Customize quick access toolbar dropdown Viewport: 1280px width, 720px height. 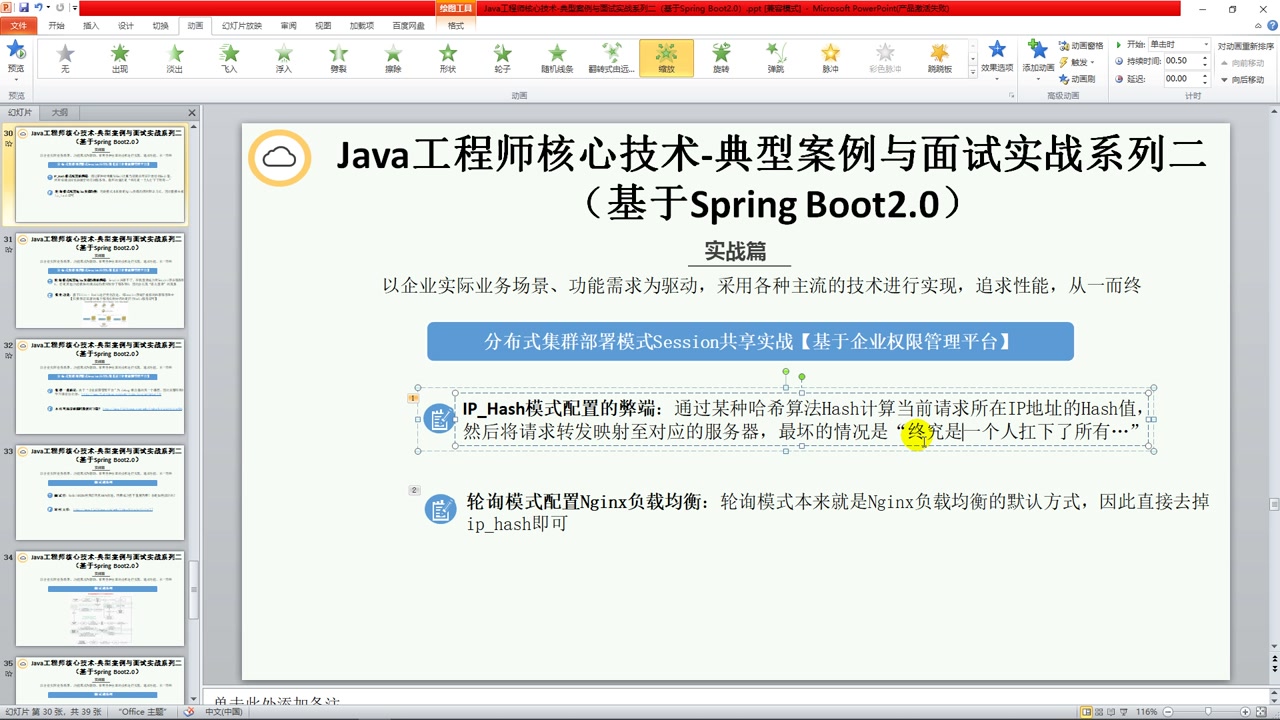point(74,8)
